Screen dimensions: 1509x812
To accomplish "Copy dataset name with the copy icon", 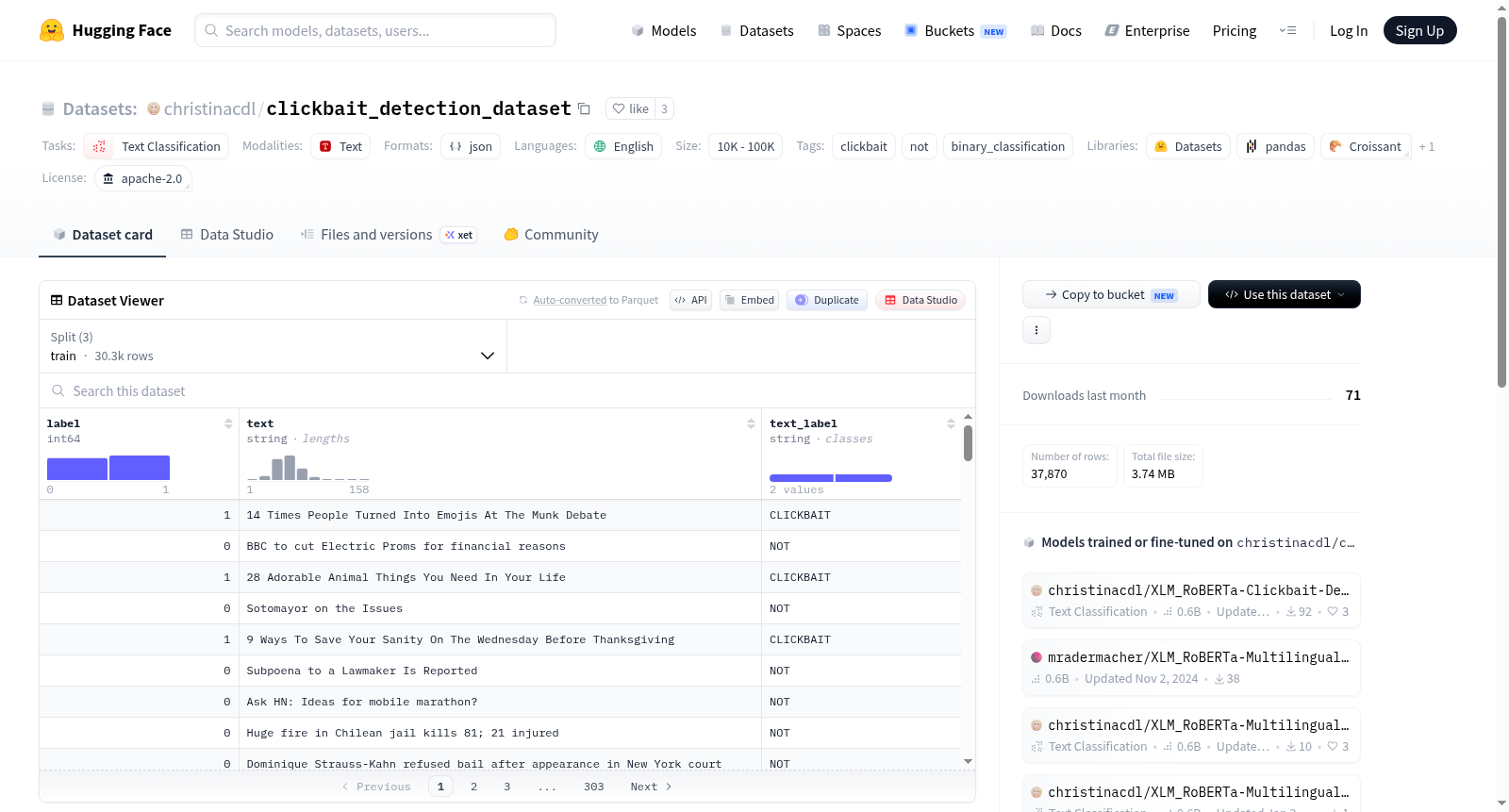I will pos(584,108).
